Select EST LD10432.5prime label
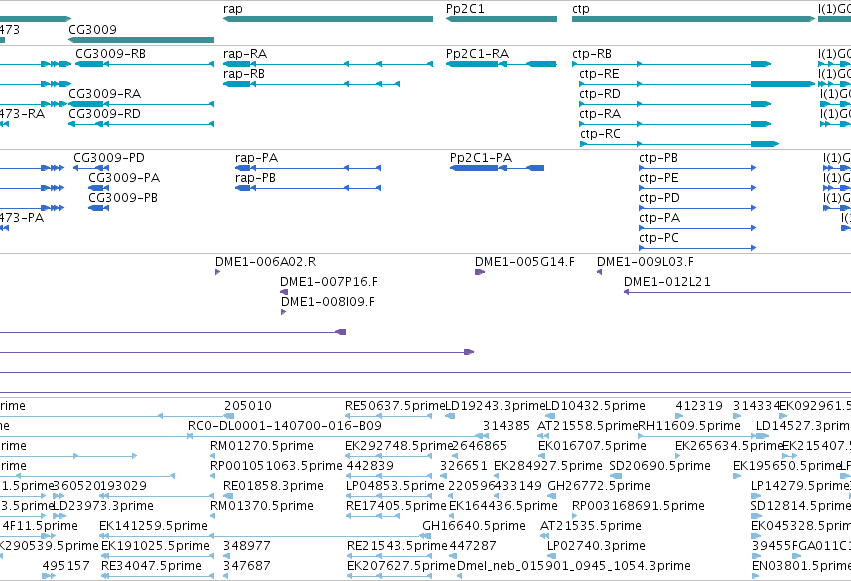The height and width of the screenshot is (581, 851). [x=595, y=406]
